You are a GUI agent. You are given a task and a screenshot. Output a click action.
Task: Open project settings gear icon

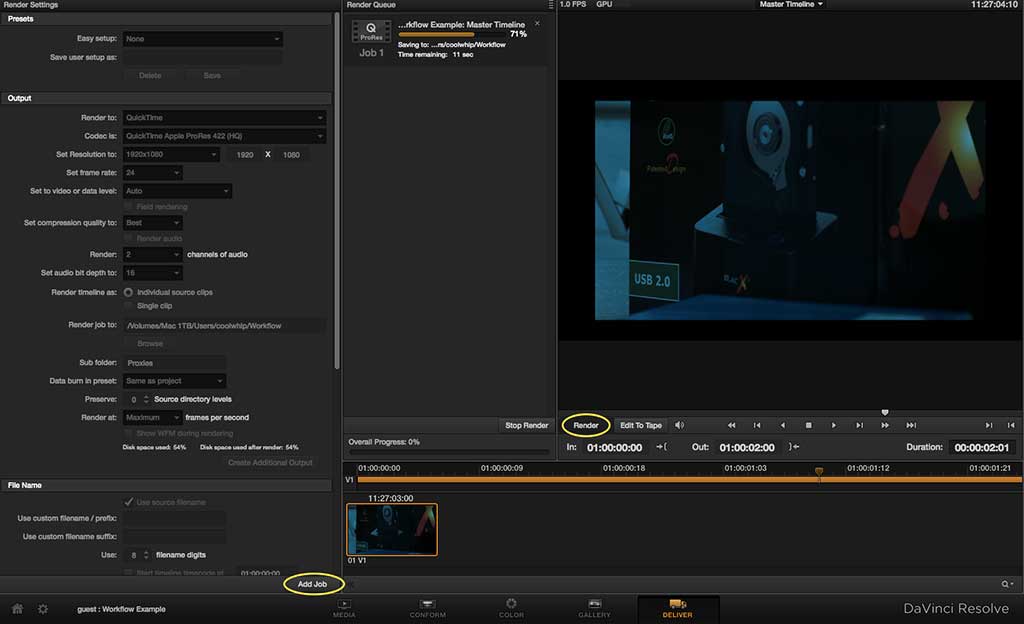(x=43, y=608)
